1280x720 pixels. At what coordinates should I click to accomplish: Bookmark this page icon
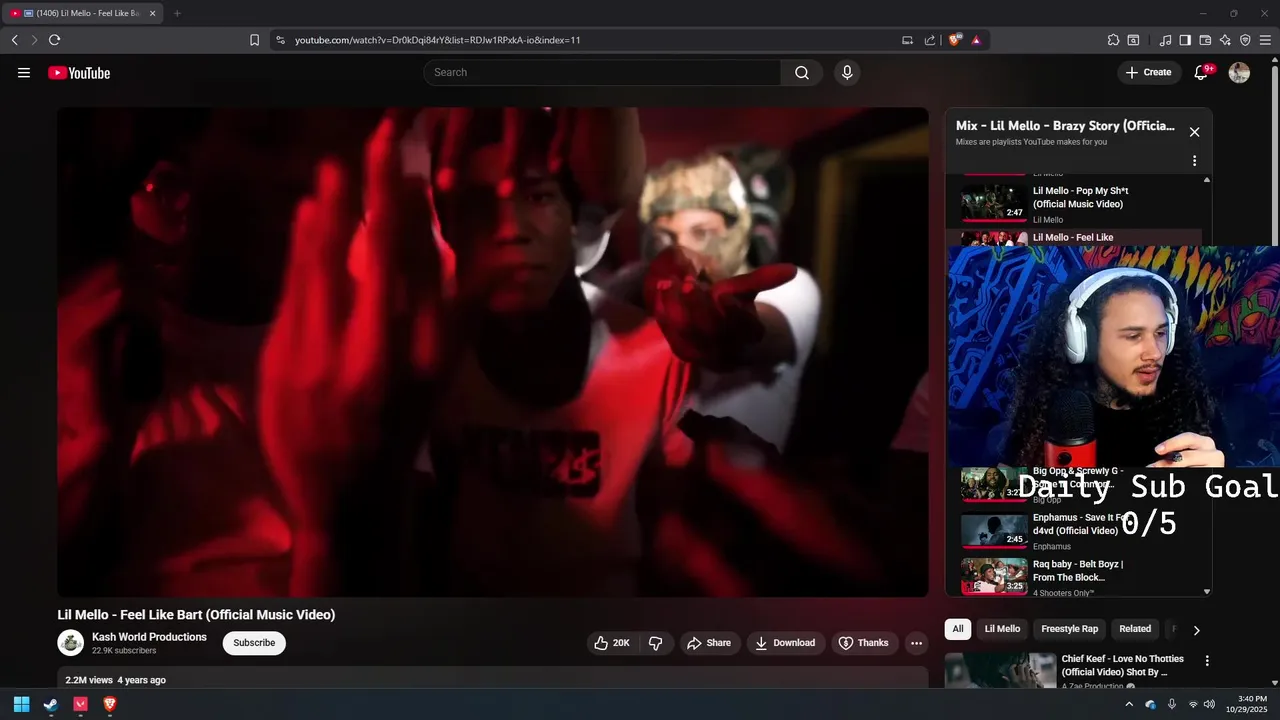[x=254, y=40]
